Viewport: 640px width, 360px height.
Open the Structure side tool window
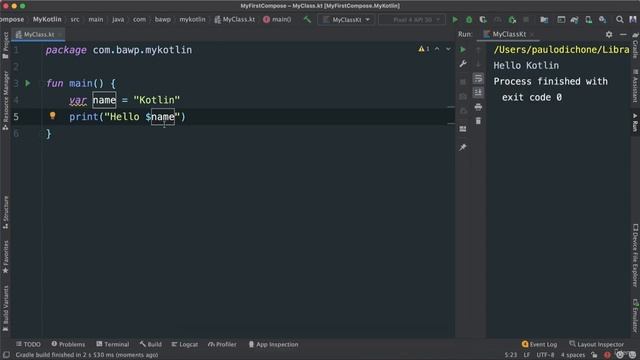tap(5, 212)
